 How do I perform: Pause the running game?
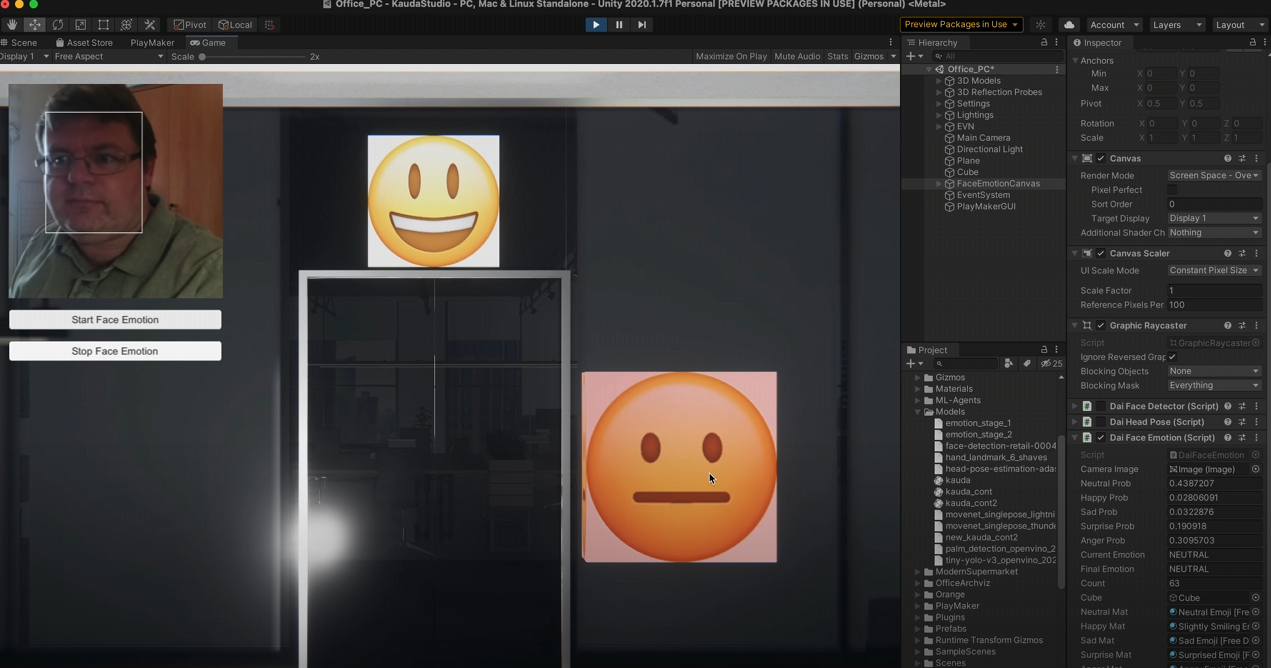pyautogui.click(x=619, y=24)
